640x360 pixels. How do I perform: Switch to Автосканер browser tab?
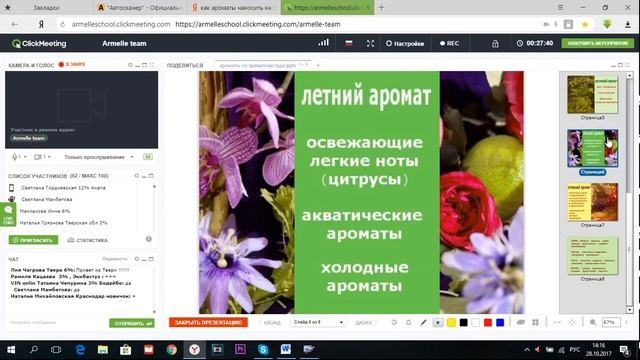click(140, 7)
